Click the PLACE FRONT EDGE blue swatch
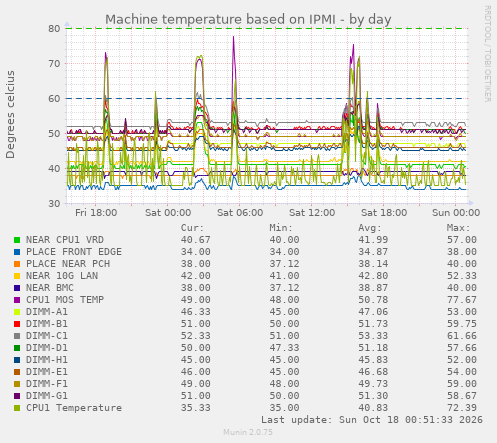This screenshot has height=443, width=497. [x=17, y=252]
